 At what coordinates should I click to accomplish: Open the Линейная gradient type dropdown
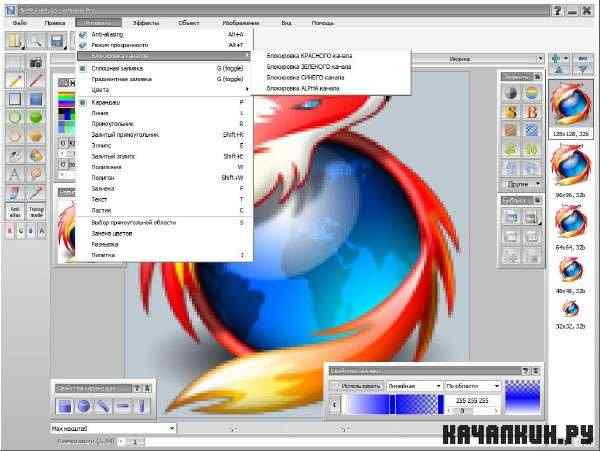click(x=414, y=386)
